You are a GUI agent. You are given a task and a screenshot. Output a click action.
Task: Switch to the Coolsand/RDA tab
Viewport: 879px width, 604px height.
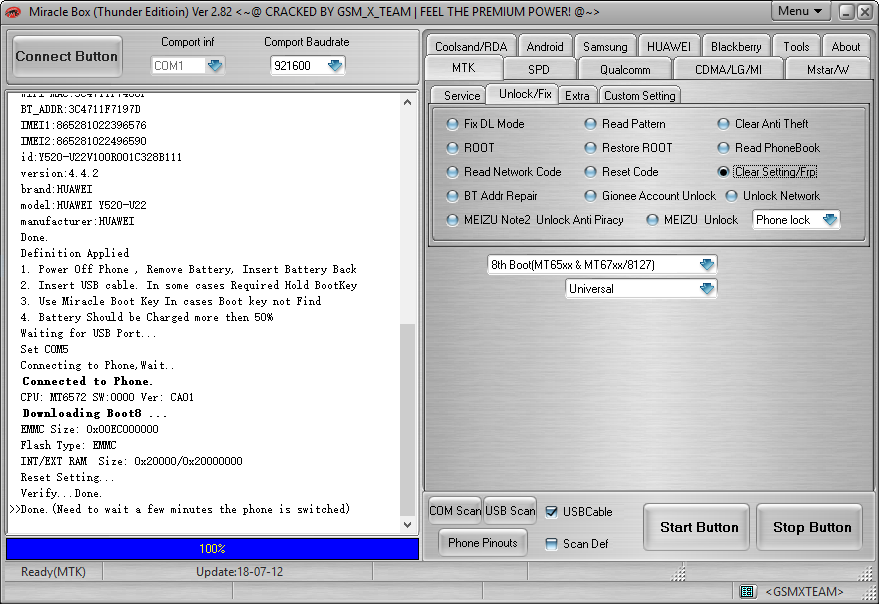471,47
